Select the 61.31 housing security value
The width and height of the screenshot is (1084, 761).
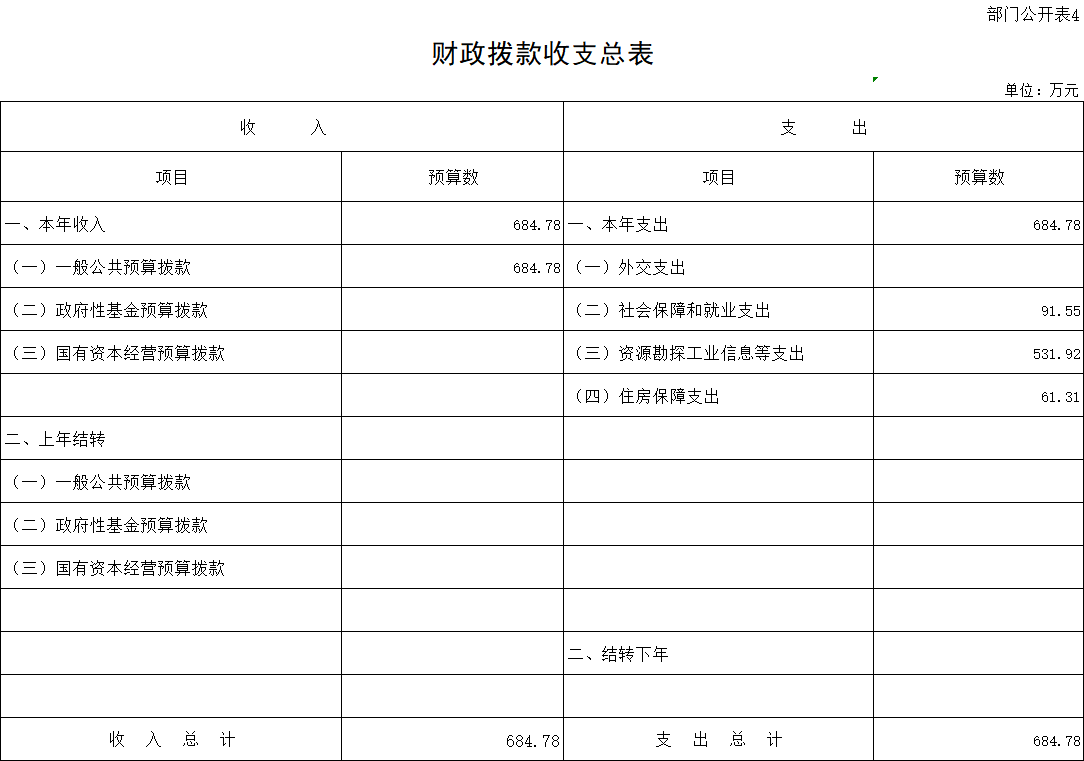pos(1059,397)
